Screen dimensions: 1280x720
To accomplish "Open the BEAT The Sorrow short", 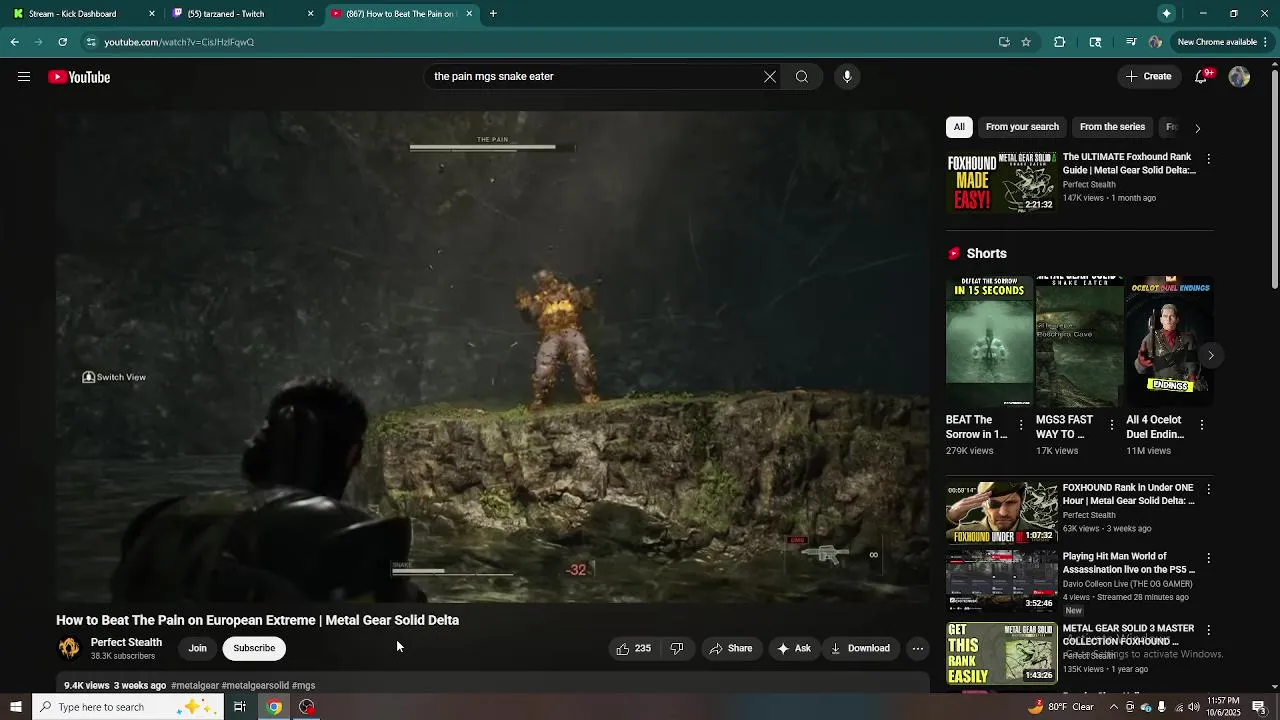I will [x=989, y=343].
